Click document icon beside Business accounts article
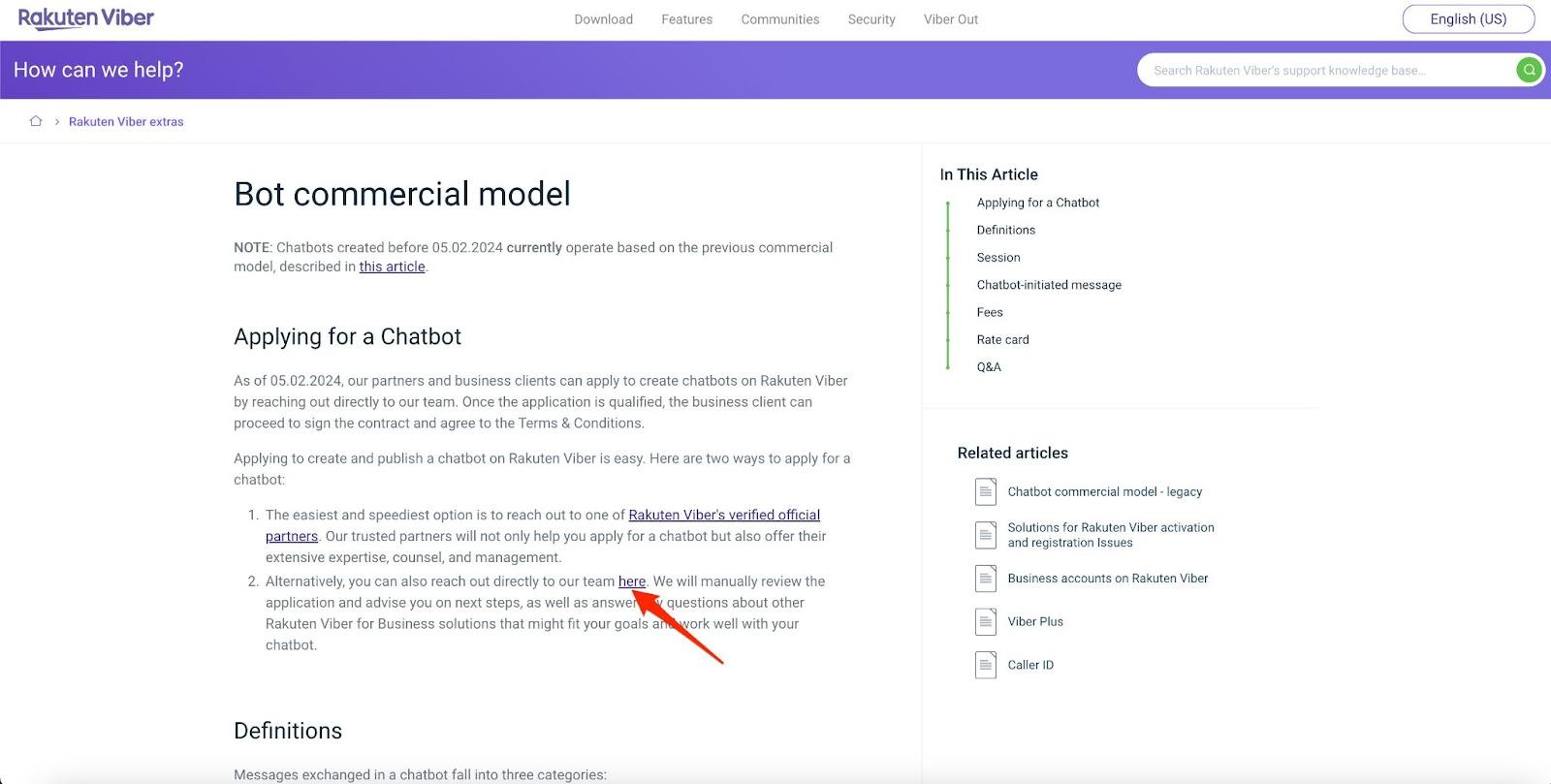Viewport: 1551px width, 784px height. 985,579
